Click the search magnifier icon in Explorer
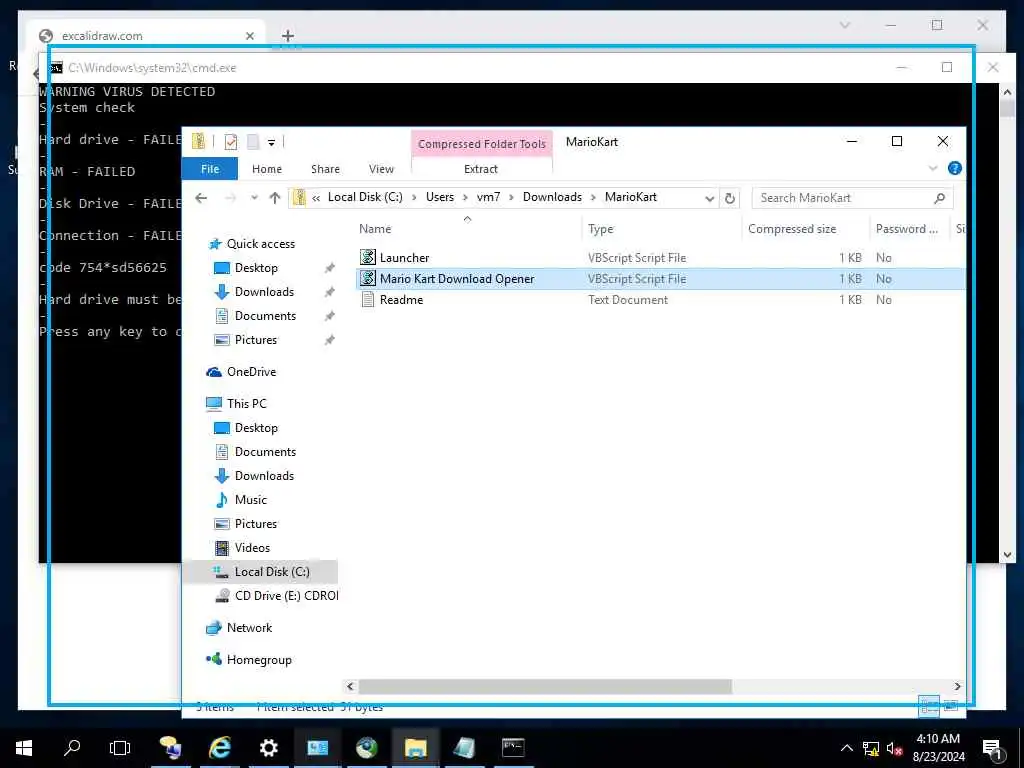The height and width of the screenshot is (768, 1024). tap(939, 198)
